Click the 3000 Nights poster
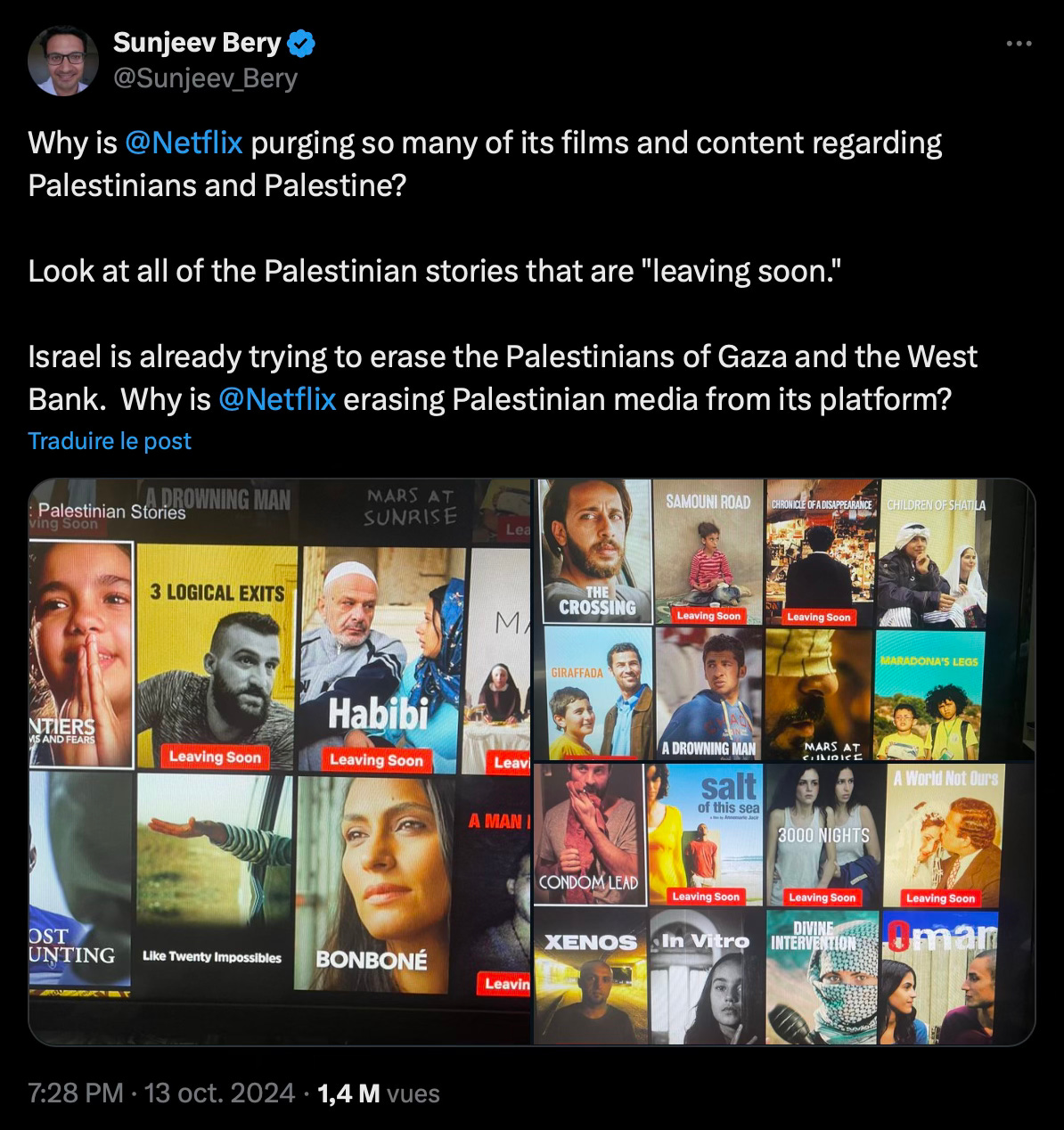Screen dimensions: 1064x1130 823,835
